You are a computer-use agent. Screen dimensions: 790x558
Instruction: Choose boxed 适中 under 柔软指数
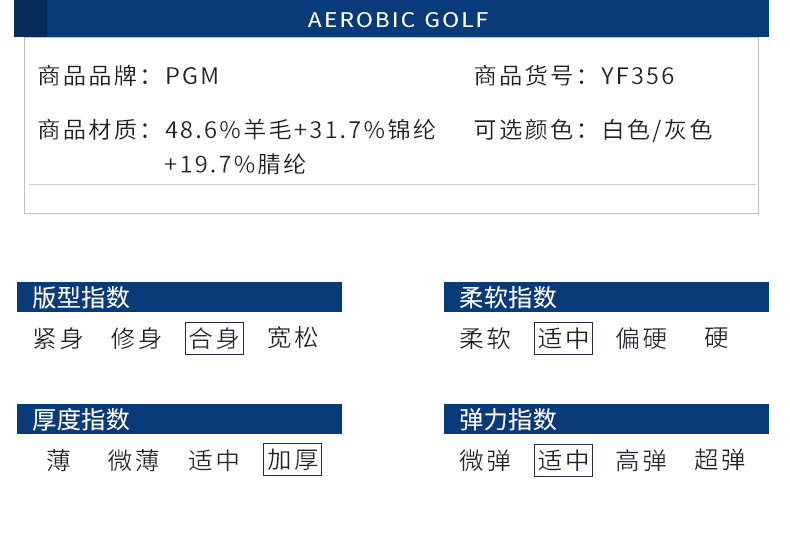(x=563, y=338)
